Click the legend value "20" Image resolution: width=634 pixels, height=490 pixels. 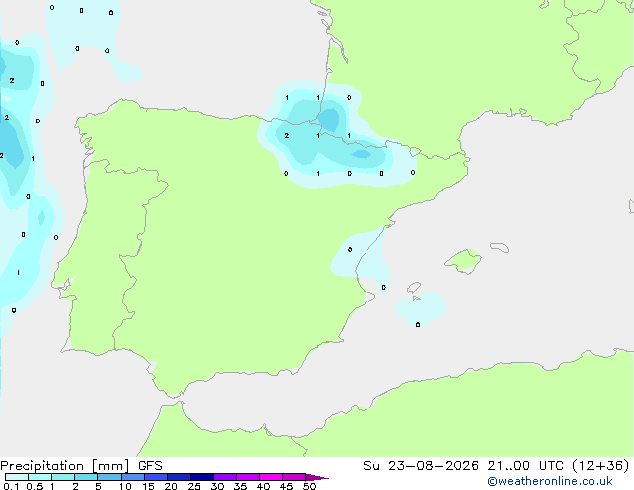(x=171, y=486)
